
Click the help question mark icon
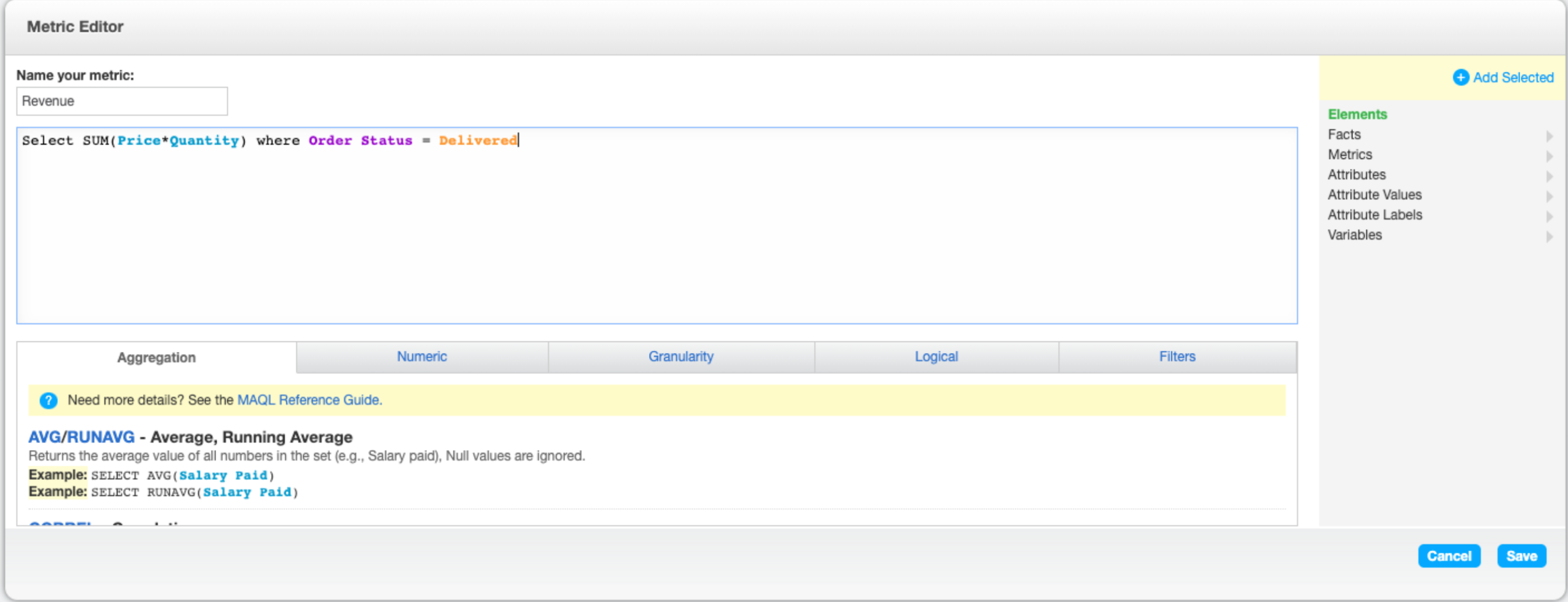point(48,400)
